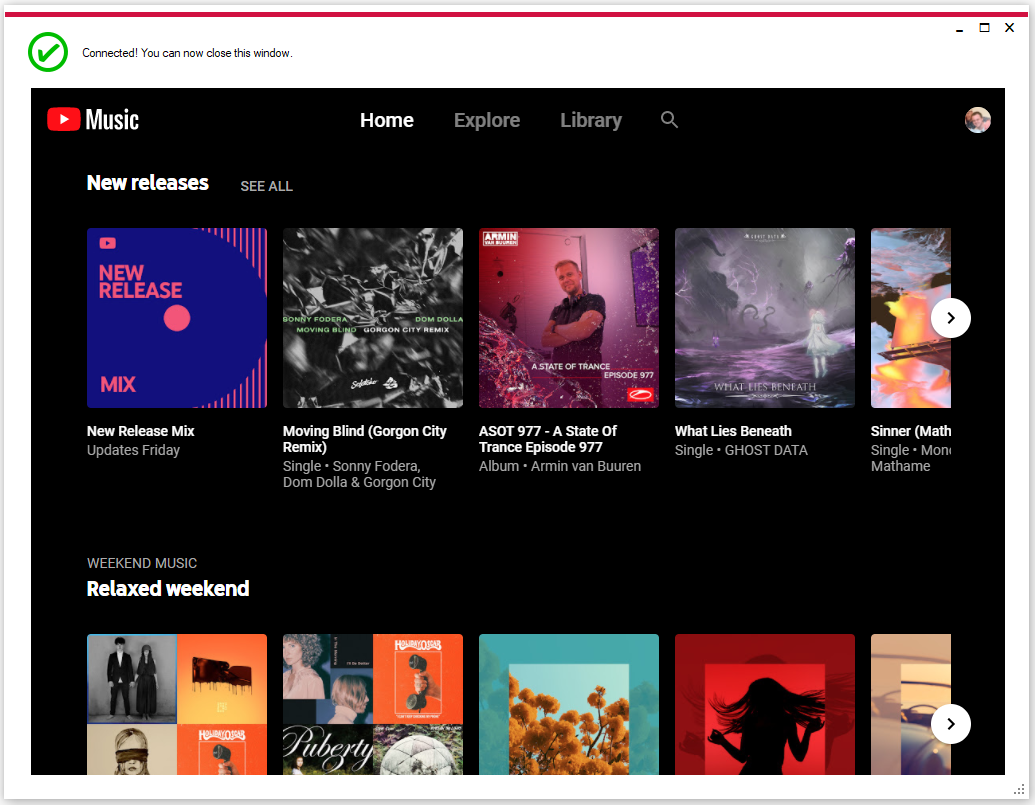Open the beige car playlist thumbnail
1035x805 pixels.
pos(911,705)
